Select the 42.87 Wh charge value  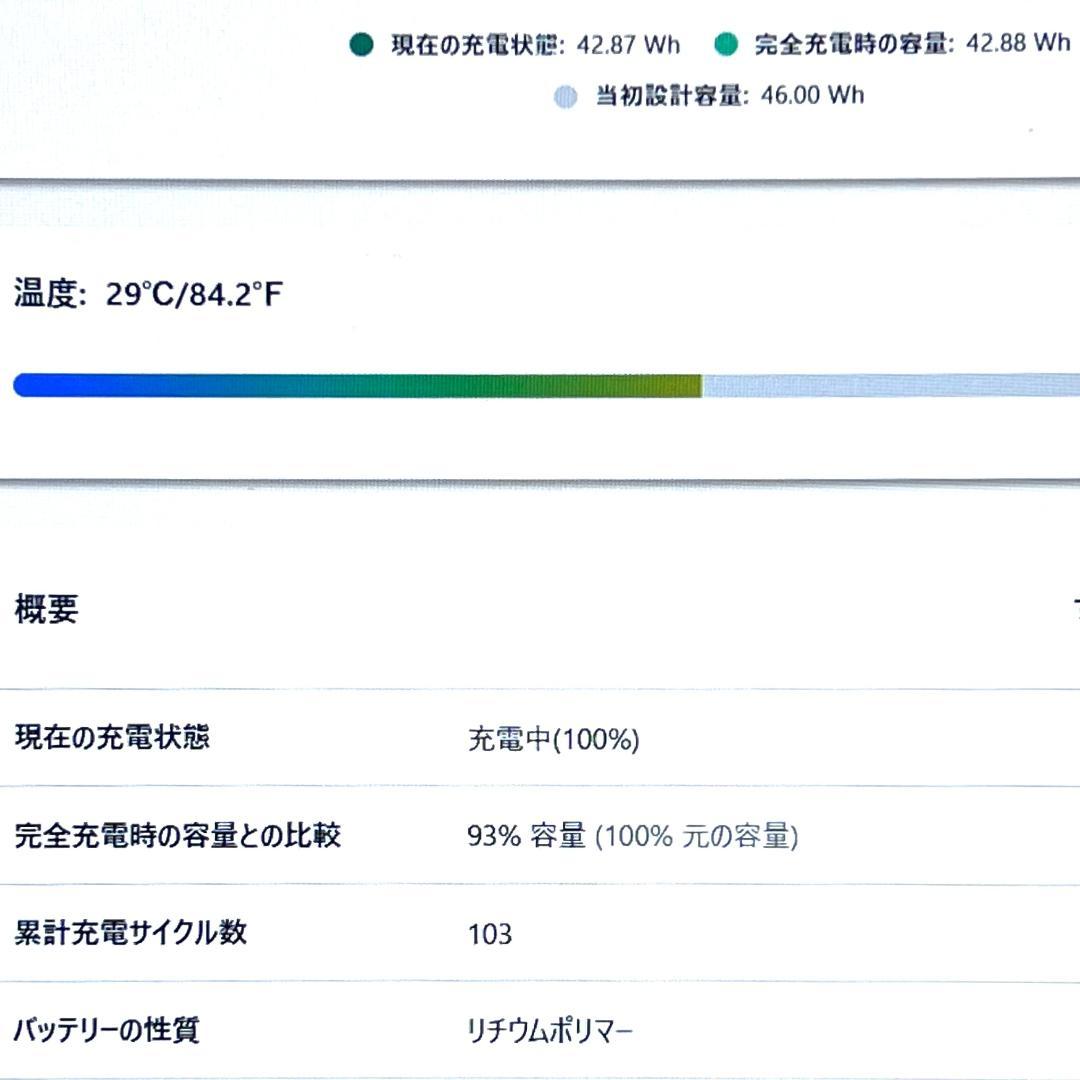coord(631,45)
